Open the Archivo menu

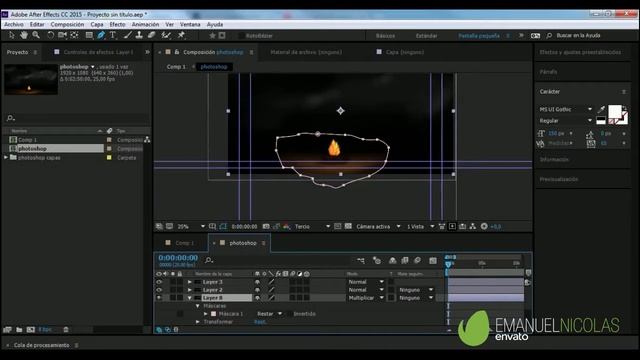[x=14, y=24]
